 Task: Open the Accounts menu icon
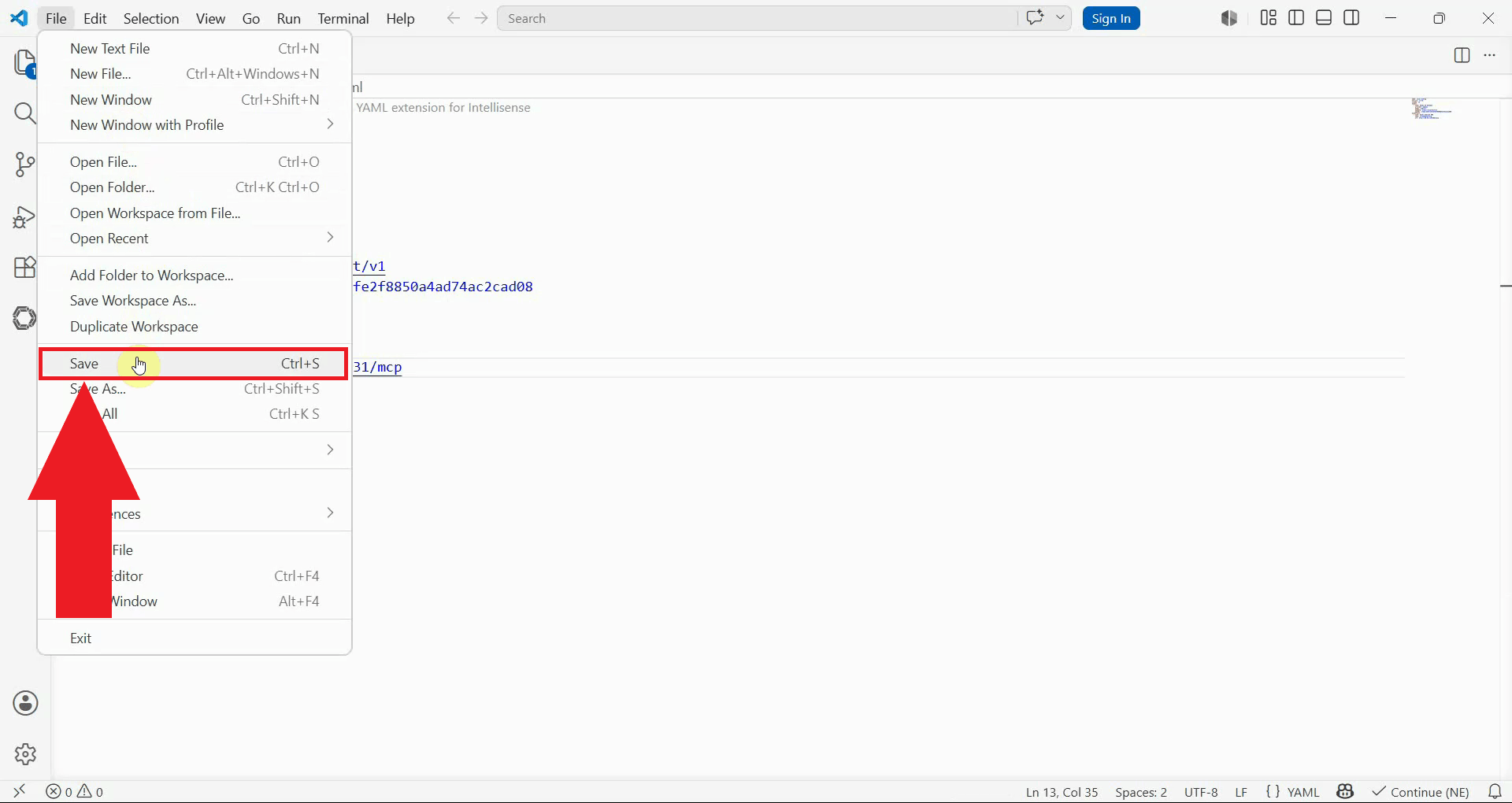25,703
